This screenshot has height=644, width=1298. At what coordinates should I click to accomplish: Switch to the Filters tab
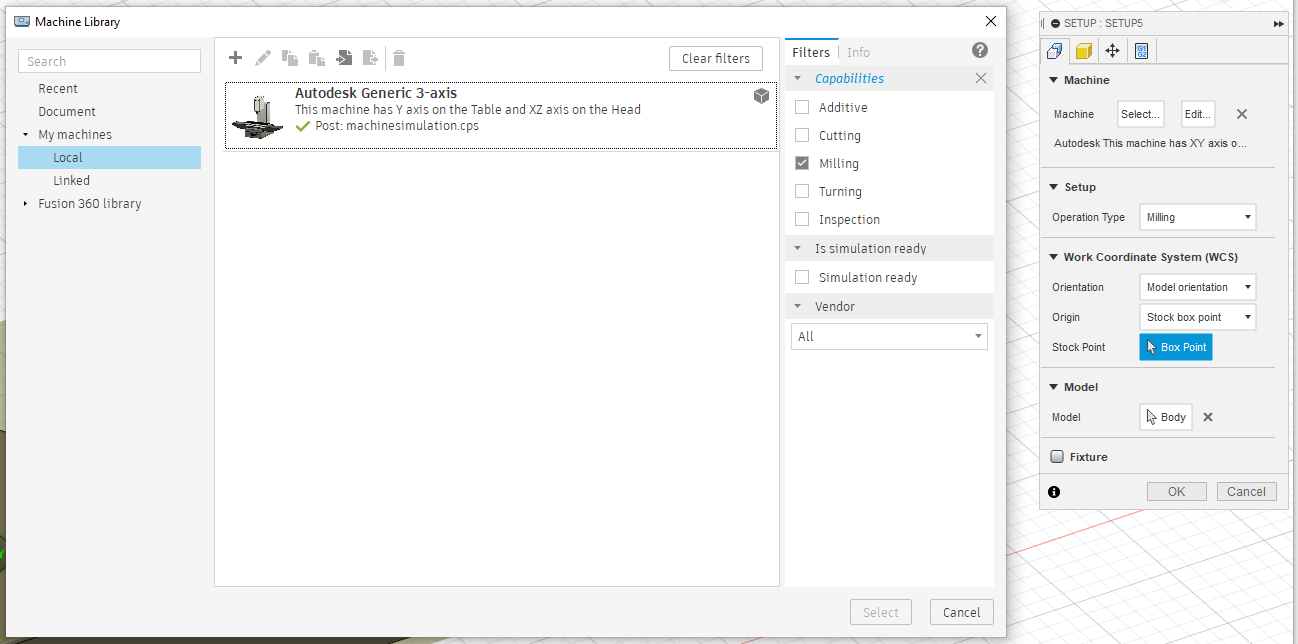click(811, 52)
